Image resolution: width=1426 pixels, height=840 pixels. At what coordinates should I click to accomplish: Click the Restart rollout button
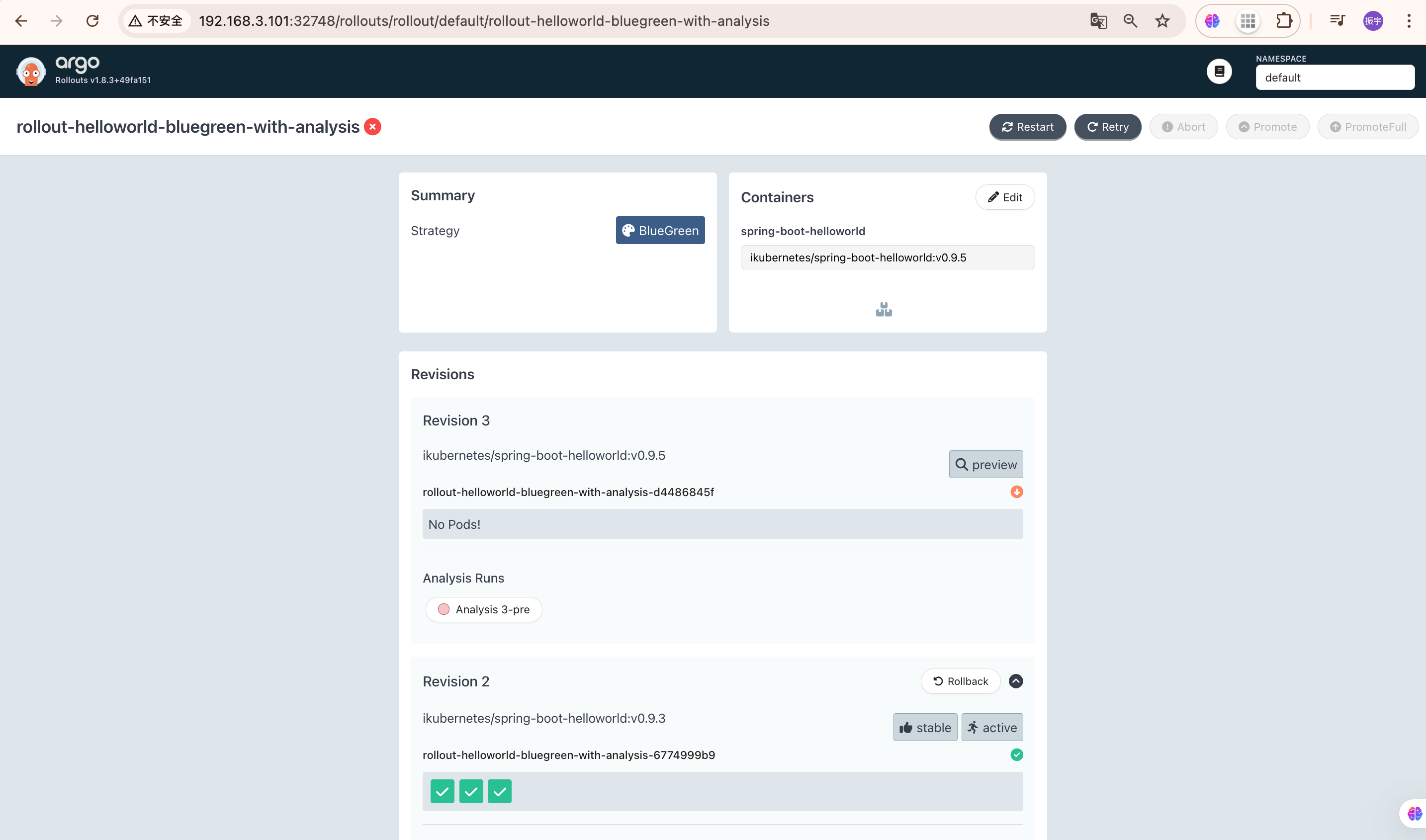click(1027, 127)
